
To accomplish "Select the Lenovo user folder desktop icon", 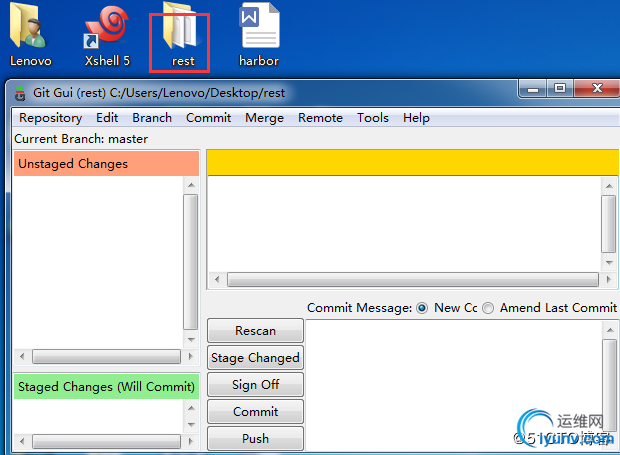I will coord(30,35).
